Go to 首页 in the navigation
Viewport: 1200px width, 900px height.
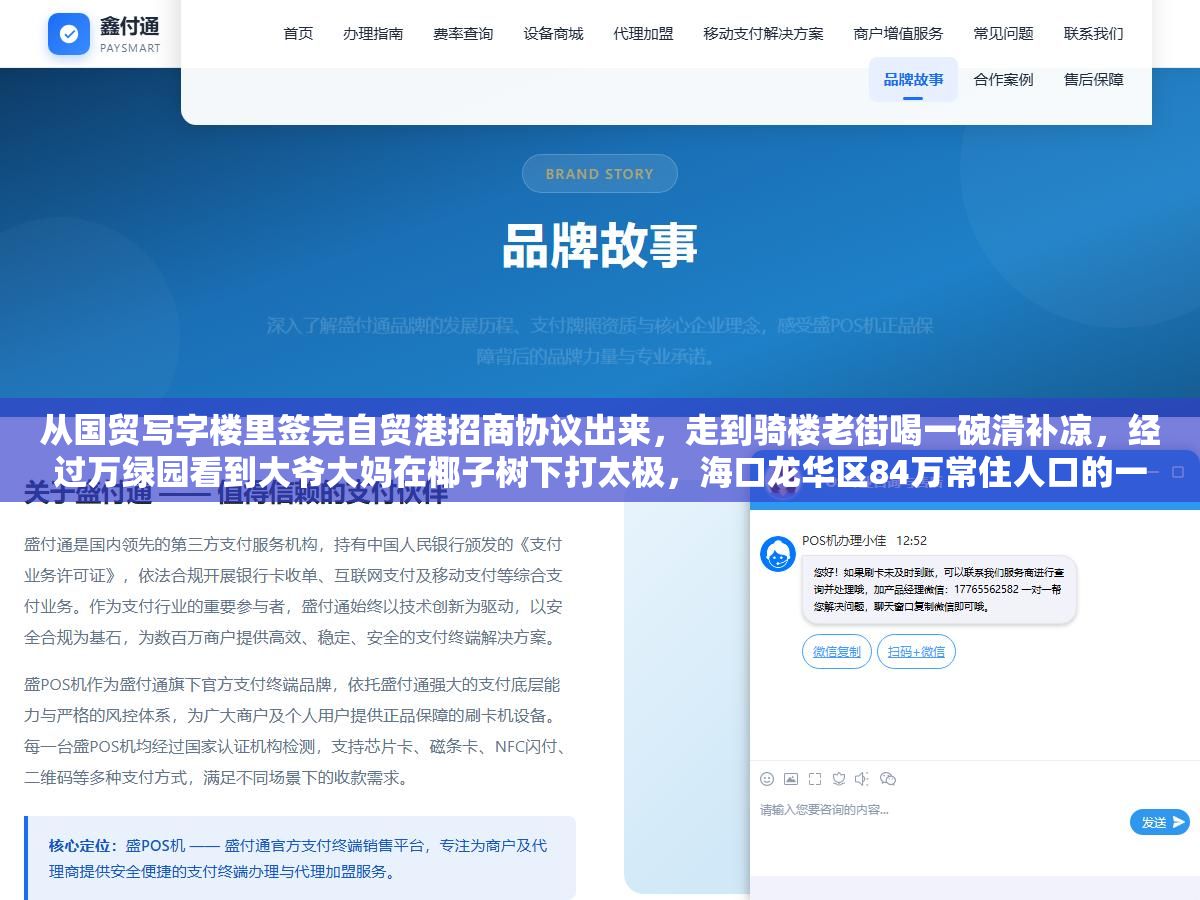point(298,33)
